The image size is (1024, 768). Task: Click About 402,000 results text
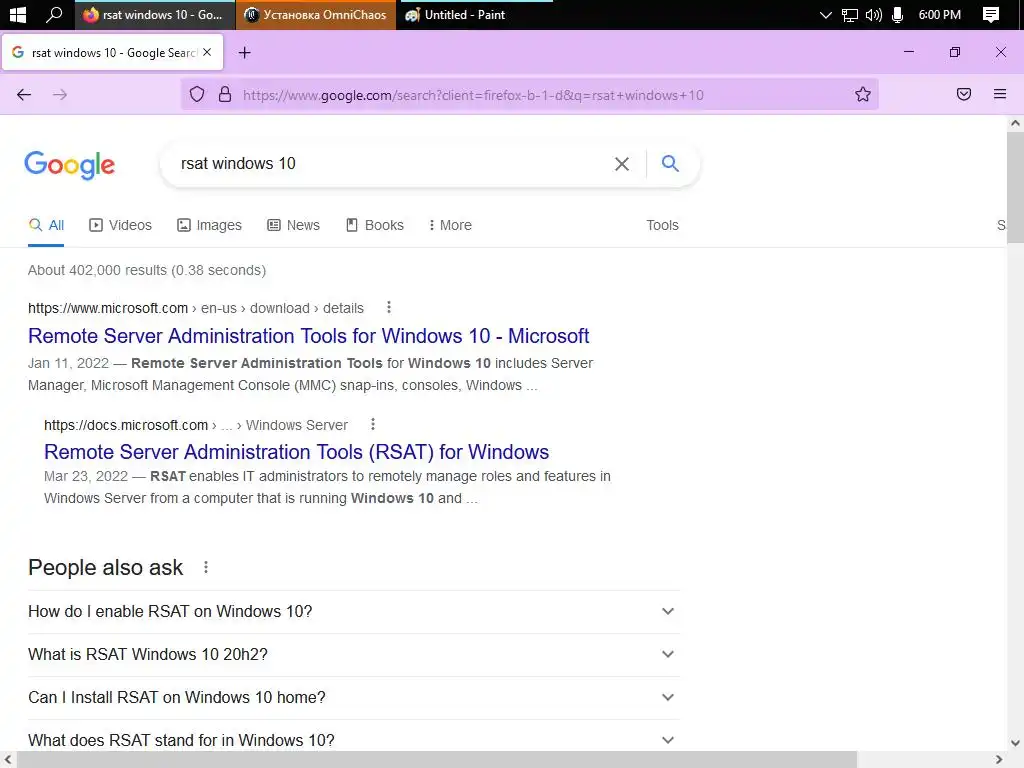tap(147, 270)
